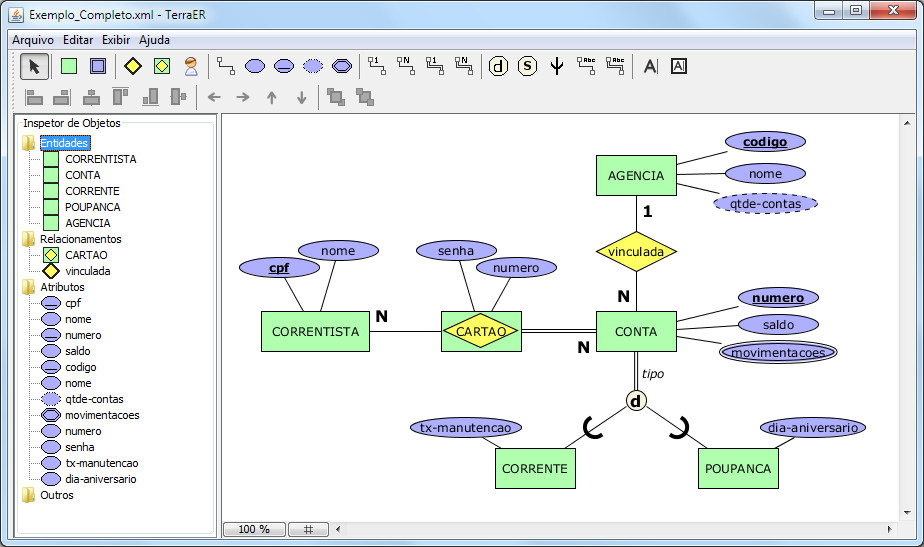Viewport: 924px width, 547px height.
Task: Move selection down with arrow button
Action: pyautogui.click(x=302, y=97)
